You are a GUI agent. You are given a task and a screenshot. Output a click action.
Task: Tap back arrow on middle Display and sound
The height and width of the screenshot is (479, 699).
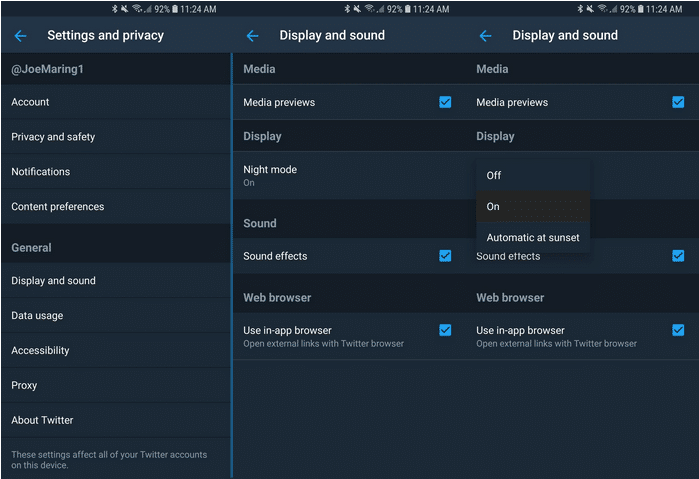point(252,36)
